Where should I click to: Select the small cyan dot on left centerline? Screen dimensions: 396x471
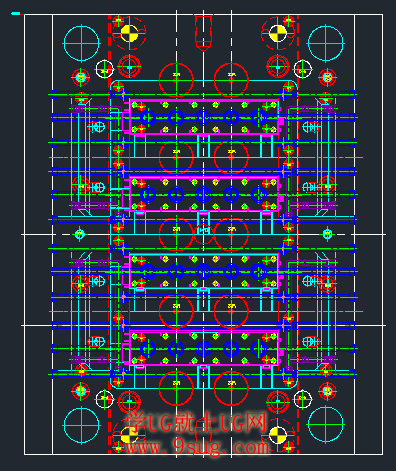tap(79, 234)
